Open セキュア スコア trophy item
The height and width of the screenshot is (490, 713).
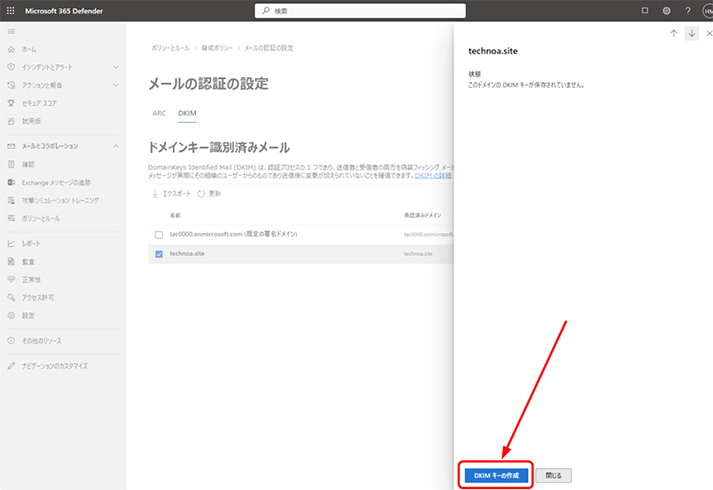coord(39,103)
